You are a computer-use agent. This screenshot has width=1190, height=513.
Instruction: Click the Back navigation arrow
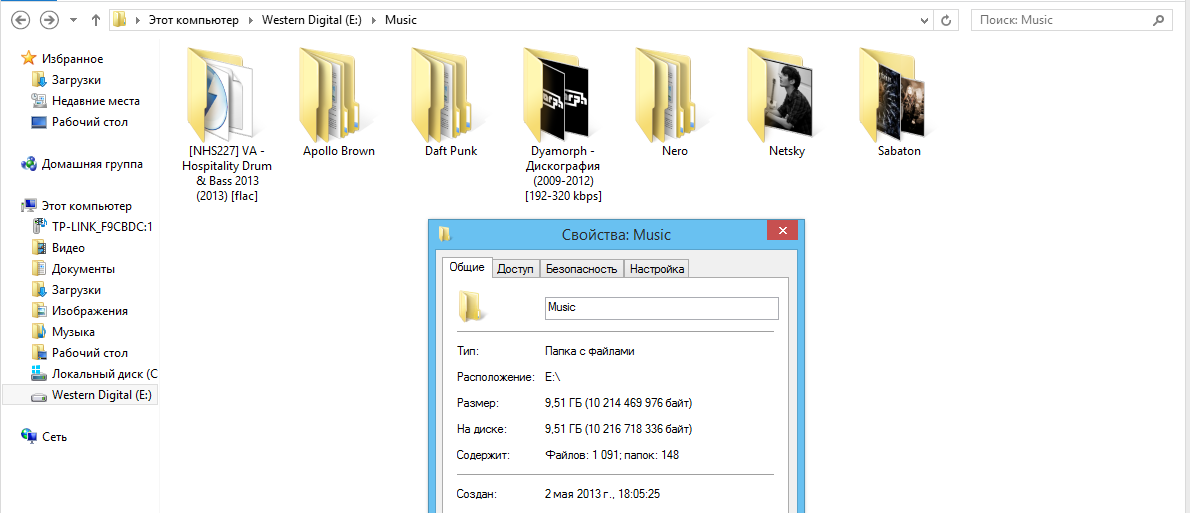(x=21, y=20)
